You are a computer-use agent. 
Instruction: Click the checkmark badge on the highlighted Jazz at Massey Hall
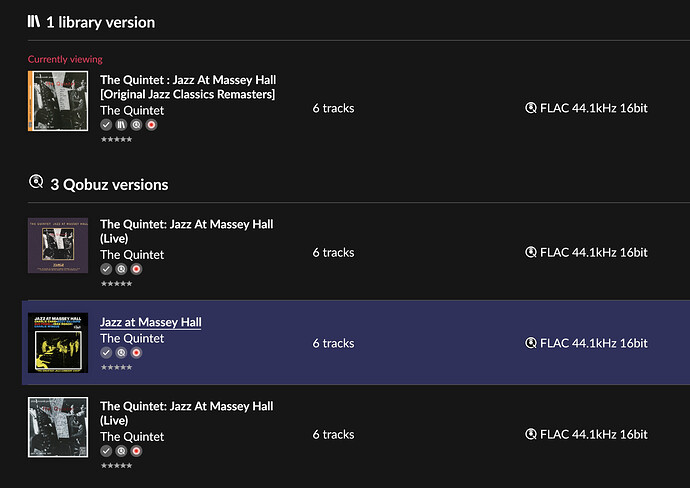[106, 352]
